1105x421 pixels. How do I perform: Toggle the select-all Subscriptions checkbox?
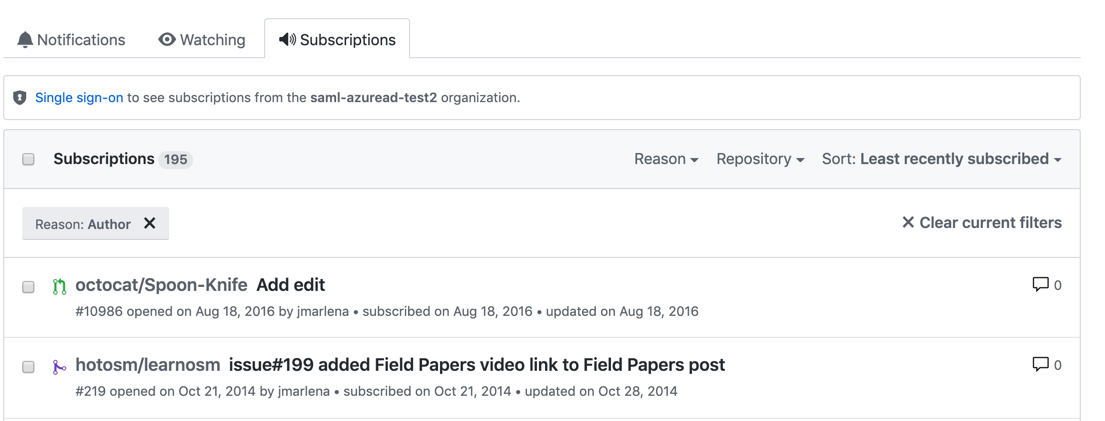click(29, 159)
